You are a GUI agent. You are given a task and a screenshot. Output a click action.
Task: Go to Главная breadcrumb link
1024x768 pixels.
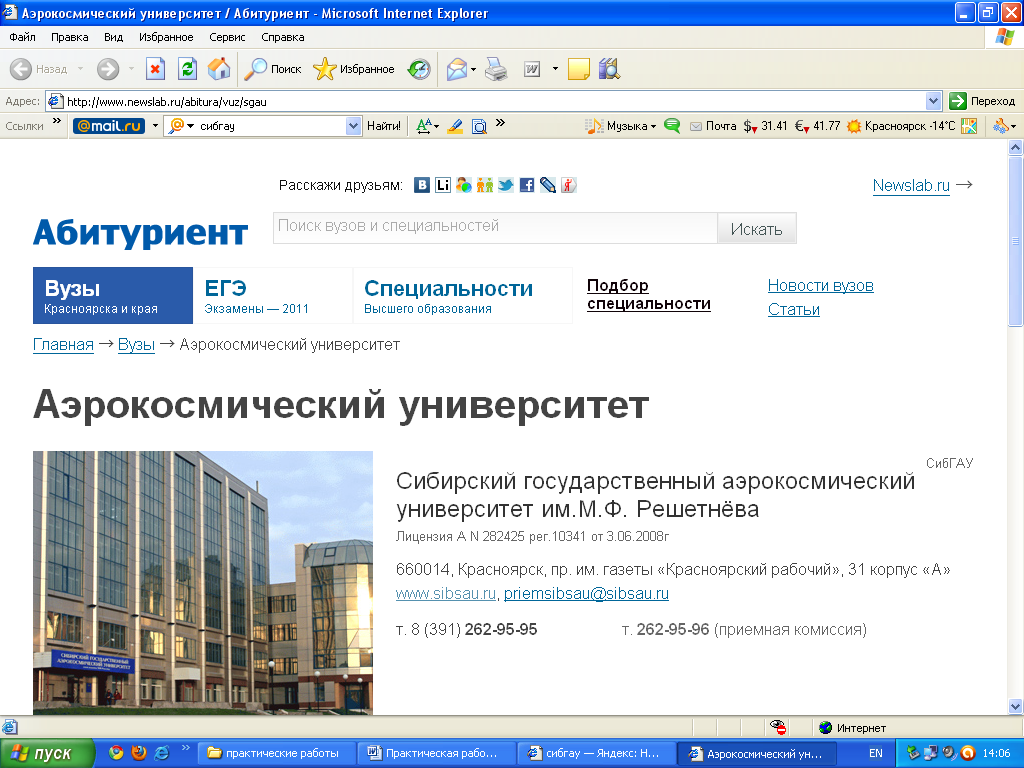coord(63,344)
